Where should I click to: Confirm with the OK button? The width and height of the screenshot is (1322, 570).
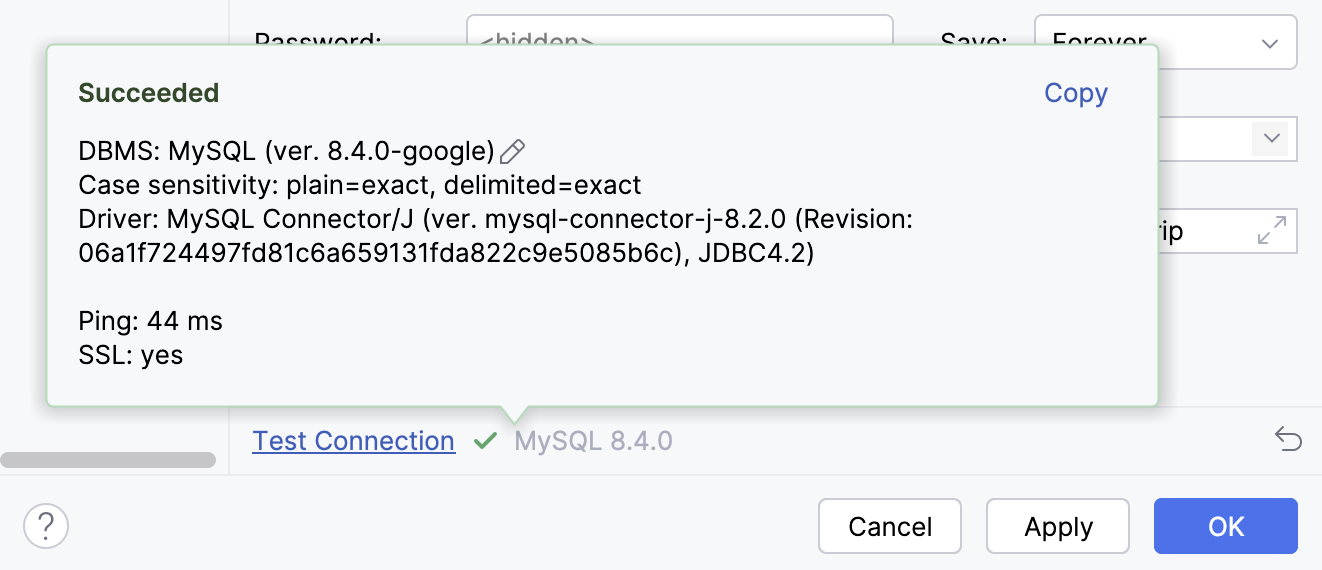(x=1225, y=526)
